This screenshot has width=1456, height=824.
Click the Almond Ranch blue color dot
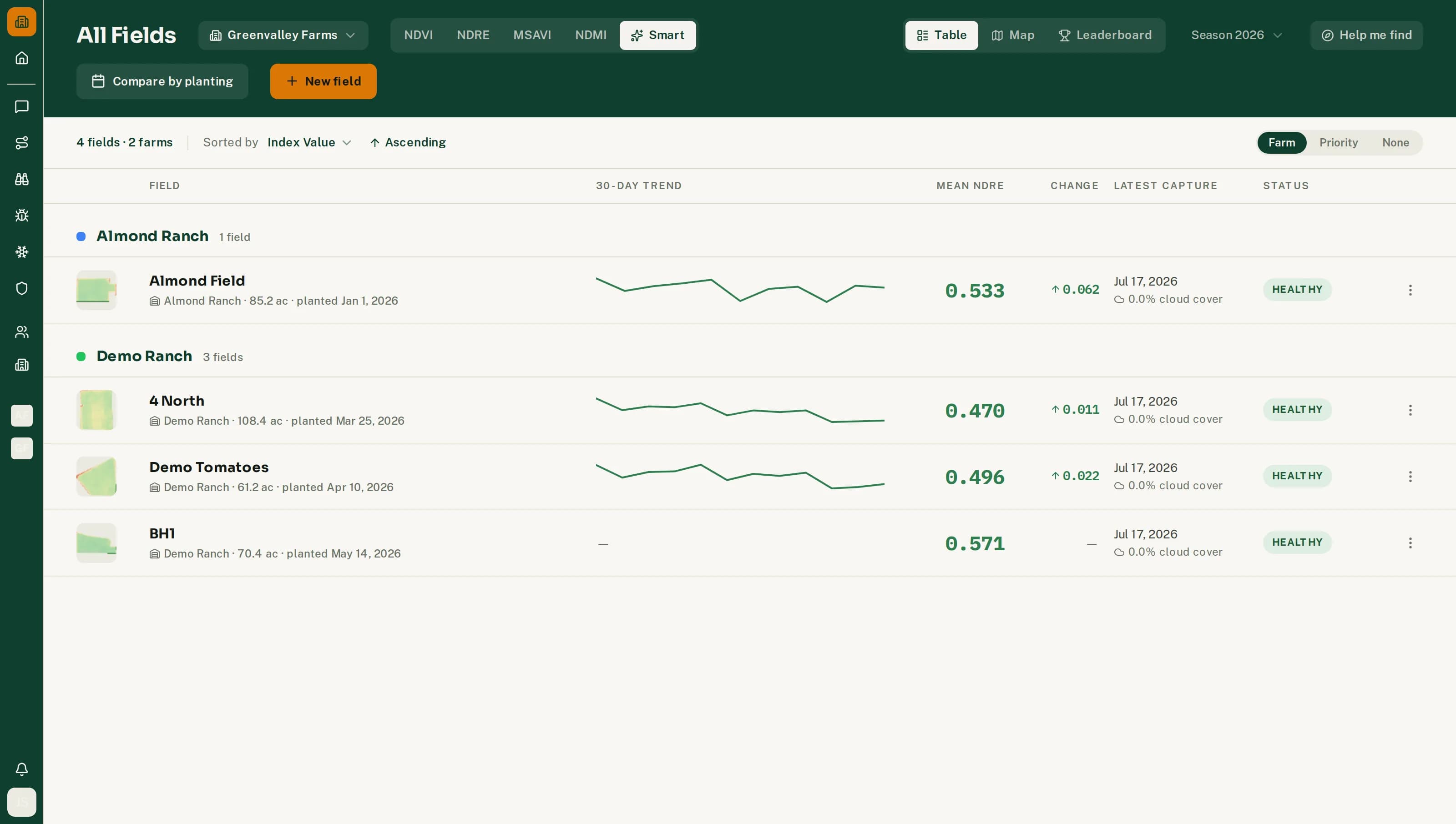[81, 236]
